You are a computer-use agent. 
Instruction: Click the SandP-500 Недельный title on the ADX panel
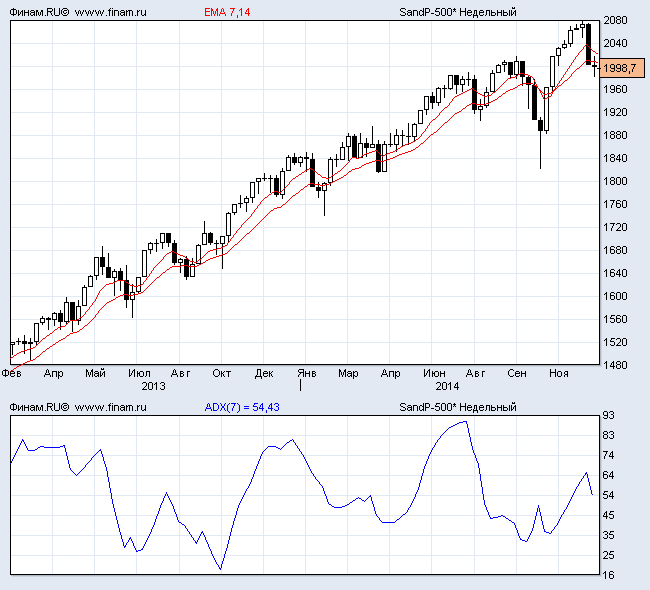(x=457, y=407)
